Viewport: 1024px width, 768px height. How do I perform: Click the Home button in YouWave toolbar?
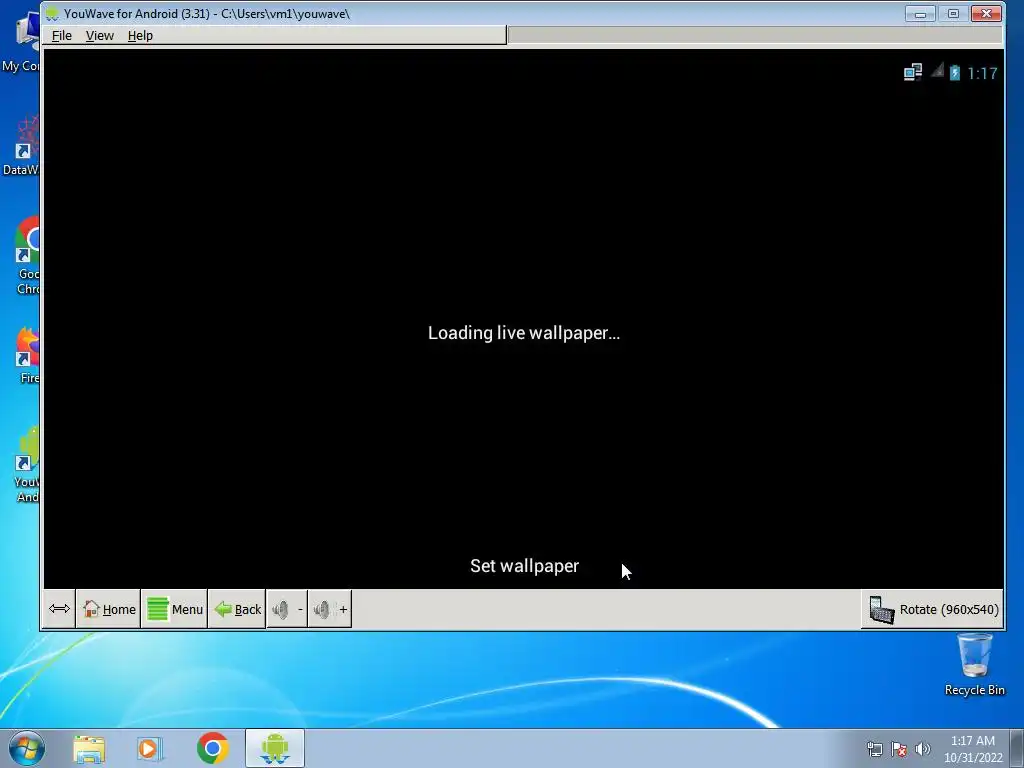[108, 609]
